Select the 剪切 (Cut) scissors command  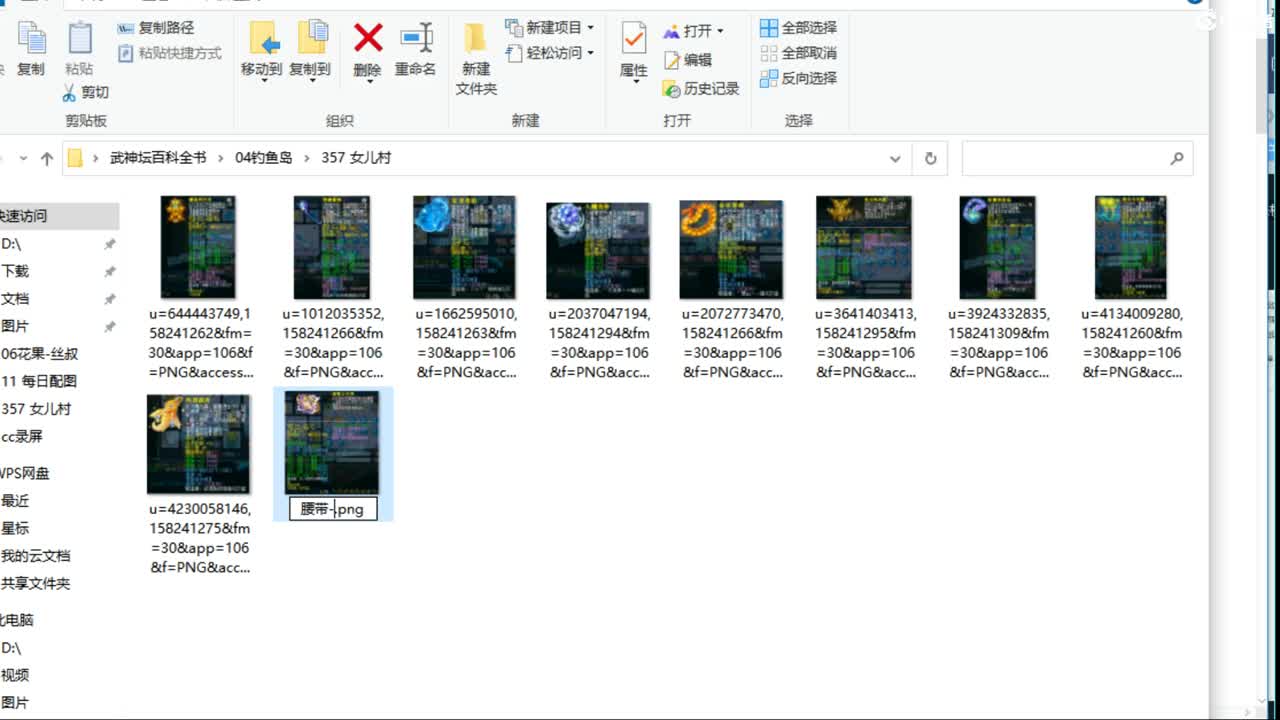pos(85,92)
